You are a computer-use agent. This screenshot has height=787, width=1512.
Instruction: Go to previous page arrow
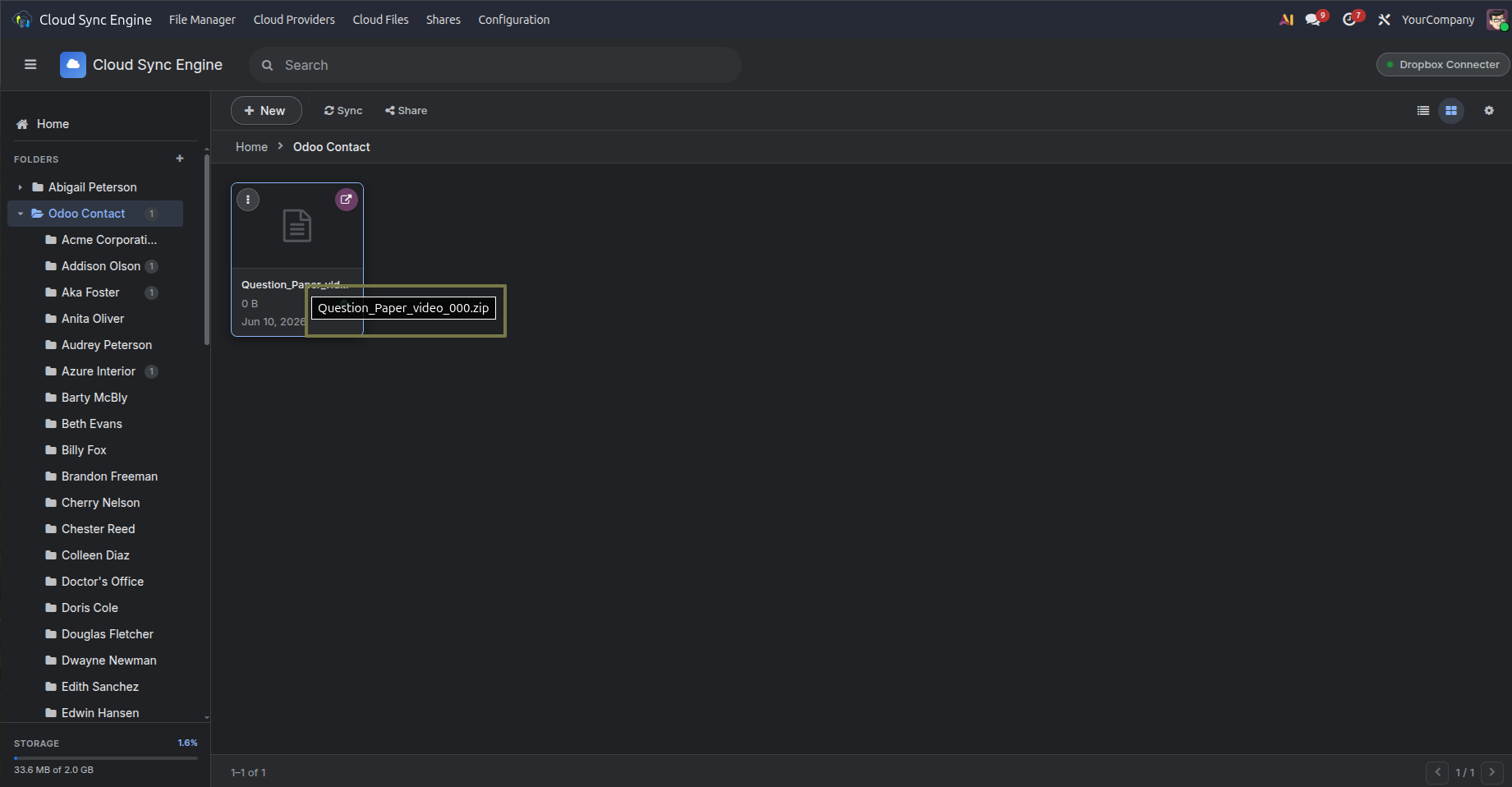click(1437, 772)
